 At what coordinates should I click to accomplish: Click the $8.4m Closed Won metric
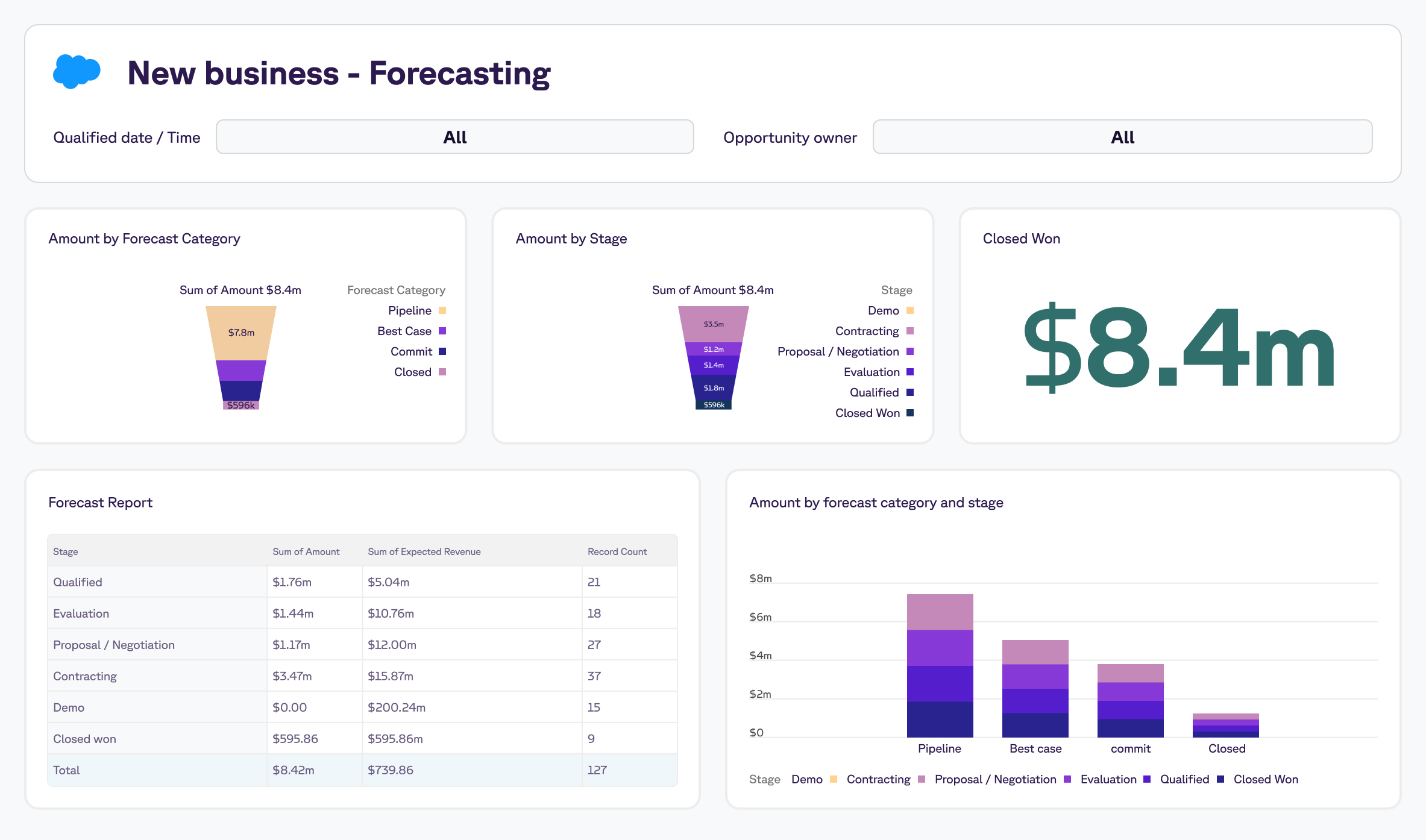[1179, 348]
